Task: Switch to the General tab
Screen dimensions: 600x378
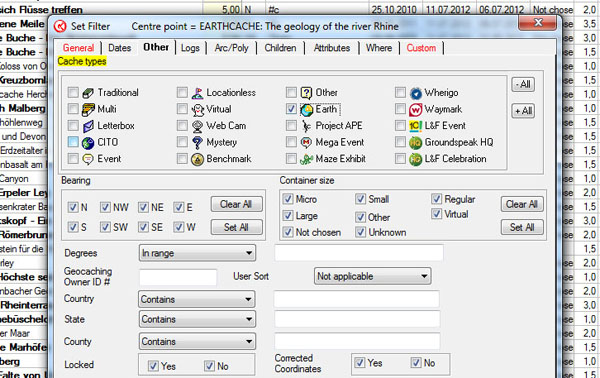Action: point(78,48)
